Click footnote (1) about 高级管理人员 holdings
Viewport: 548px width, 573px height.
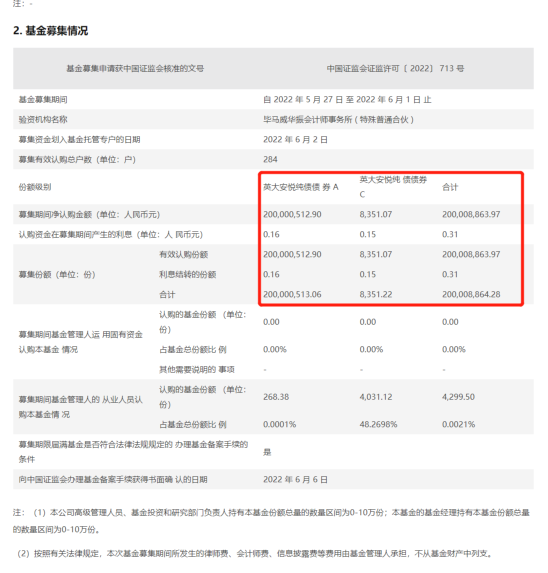click(271, 521)
